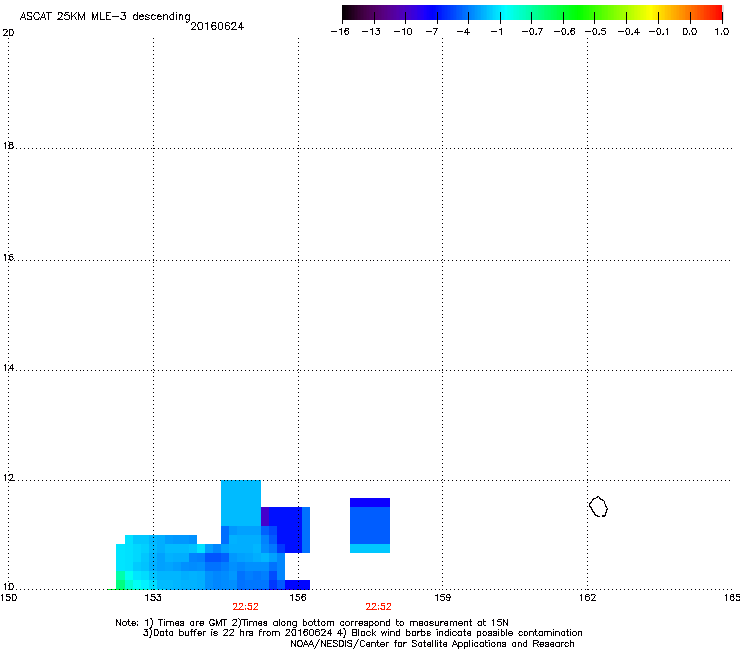Click the longitude axis label 159

(x=442, y=598)
